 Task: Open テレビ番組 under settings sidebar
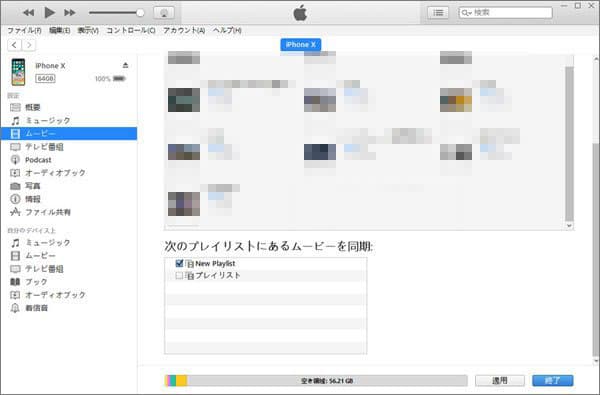(69, 147)
